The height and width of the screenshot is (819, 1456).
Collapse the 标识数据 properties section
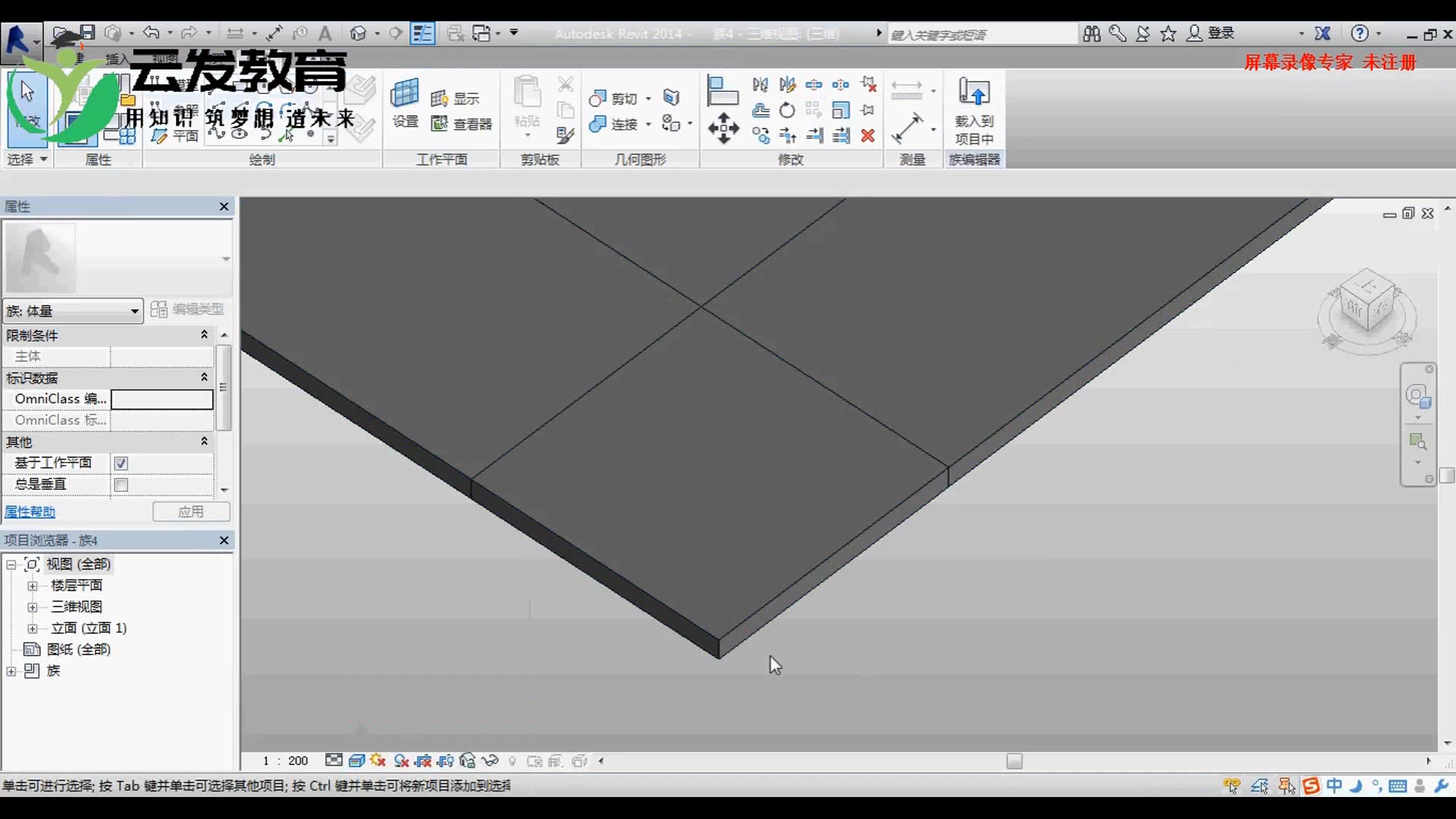(203, 377)
